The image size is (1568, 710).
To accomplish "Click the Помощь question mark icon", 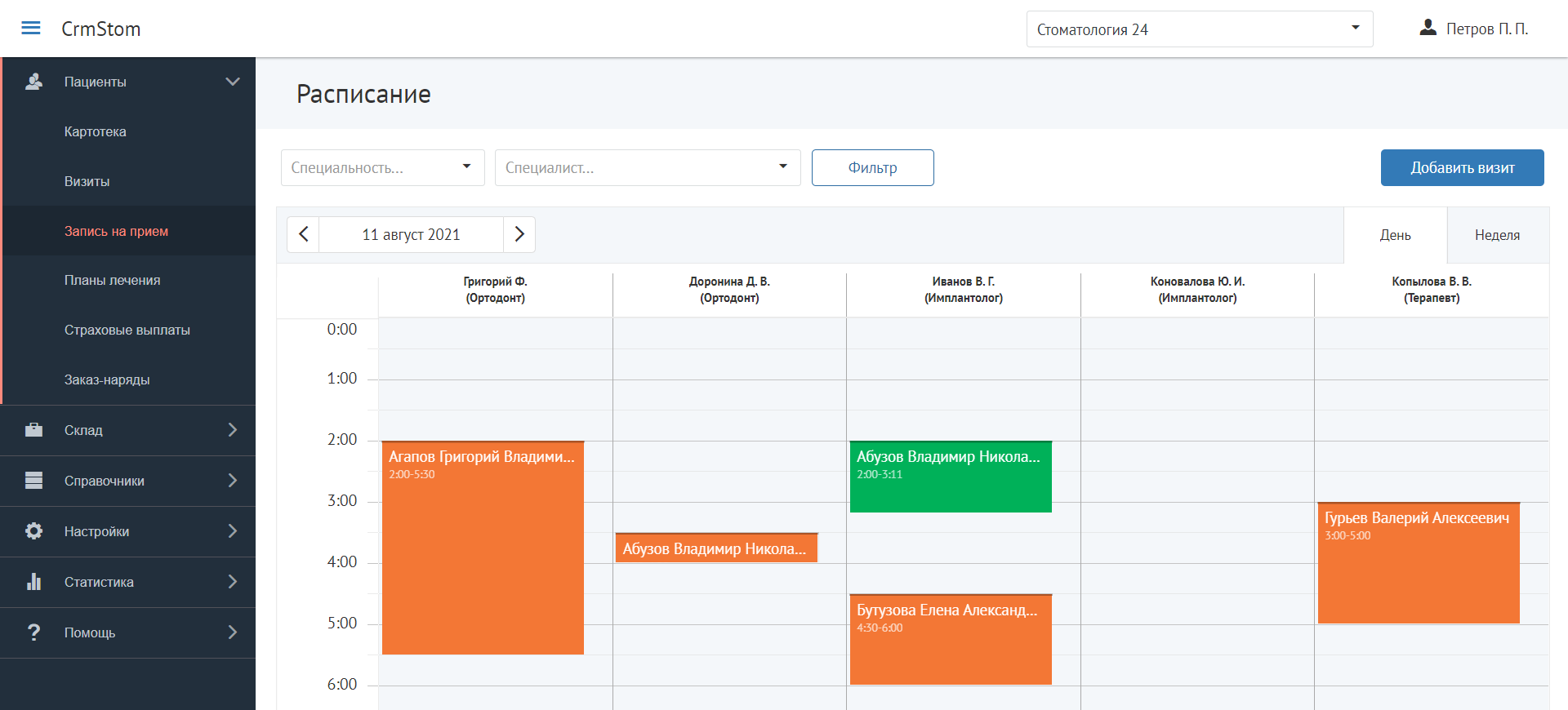I will [33, 632].
